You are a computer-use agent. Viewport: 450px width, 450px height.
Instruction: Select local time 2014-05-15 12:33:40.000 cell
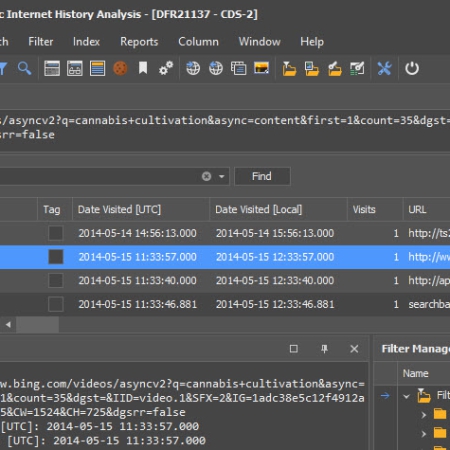(x=275, y=281)
